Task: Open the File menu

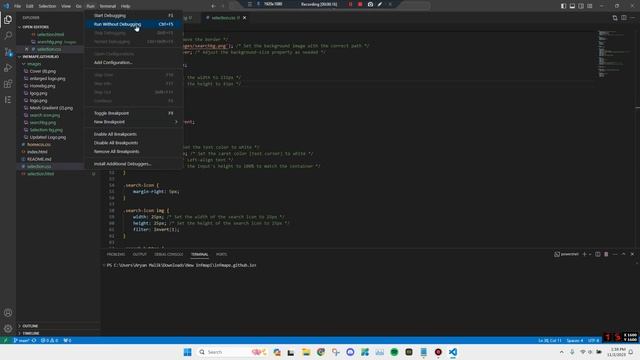Action: (x=18, y=6)
